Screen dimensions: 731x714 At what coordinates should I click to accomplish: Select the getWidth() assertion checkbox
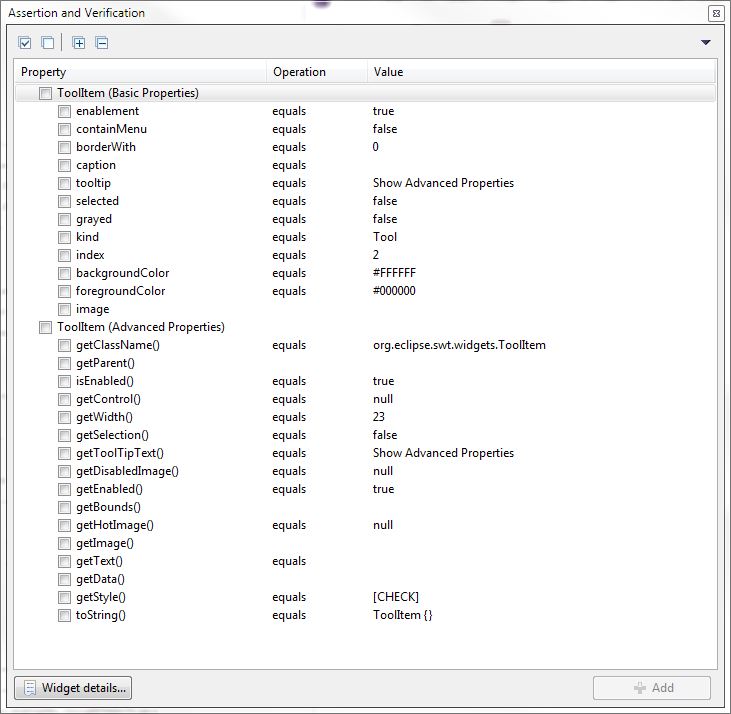pyautogui.click(x=64, y=417)
